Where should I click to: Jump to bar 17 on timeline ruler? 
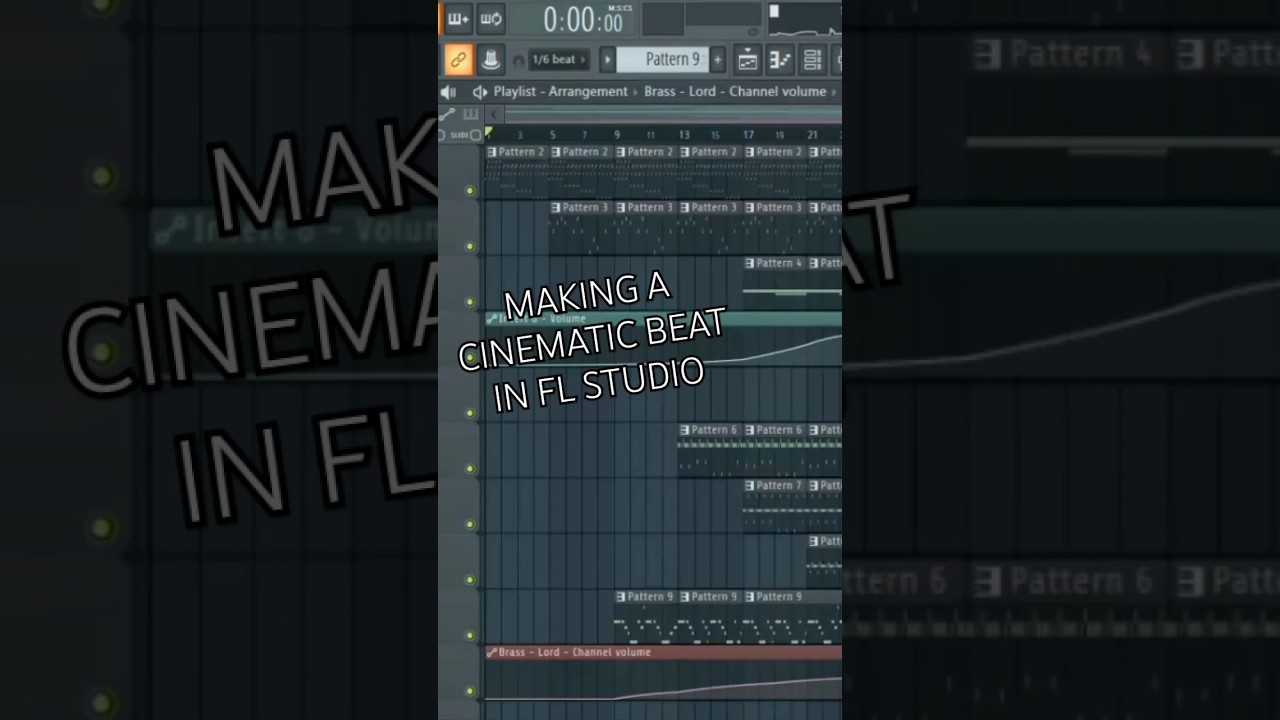[x=748, y=135]
